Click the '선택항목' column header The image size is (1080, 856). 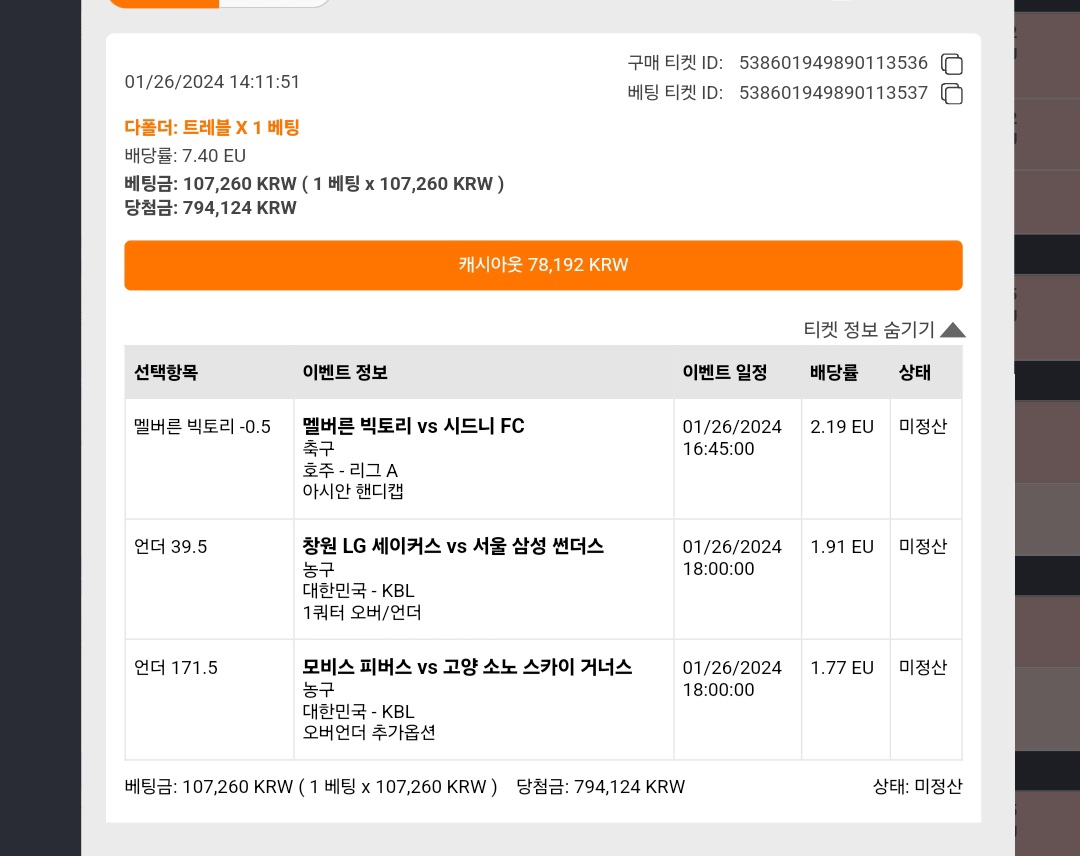tap(166, 373)
